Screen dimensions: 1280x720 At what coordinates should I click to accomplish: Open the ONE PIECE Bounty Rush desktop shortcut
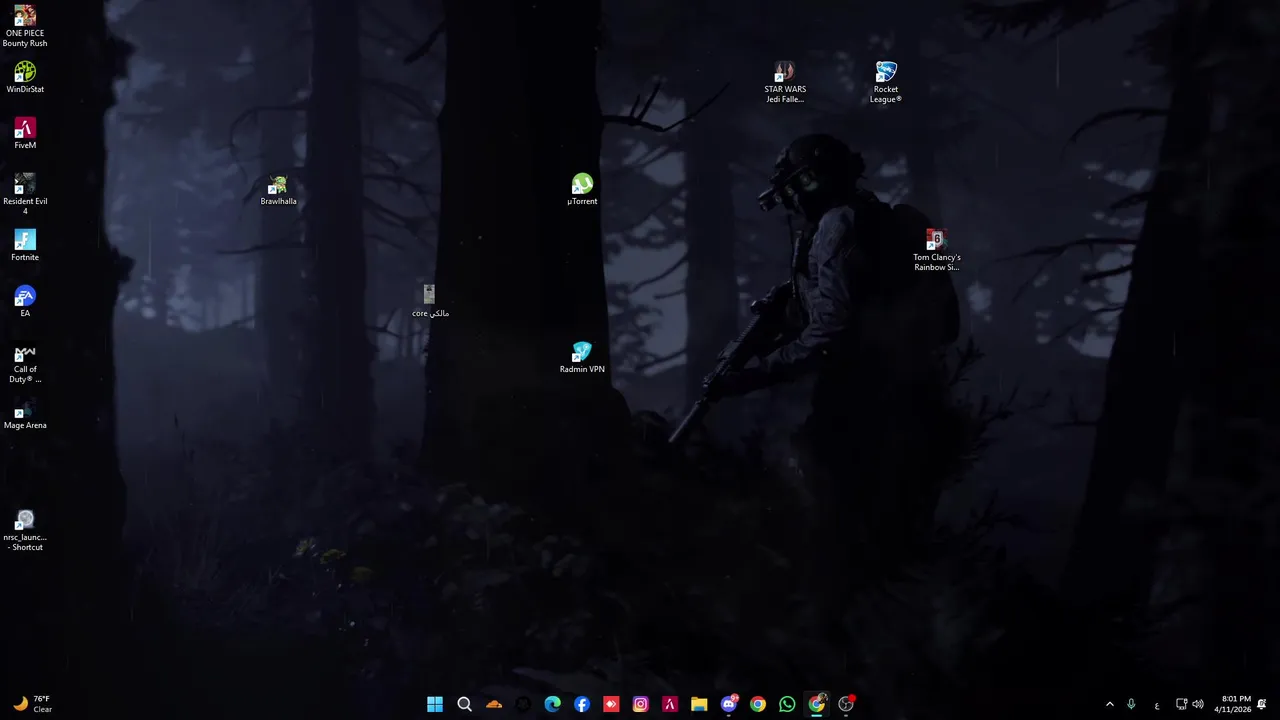tap(25, 26)
